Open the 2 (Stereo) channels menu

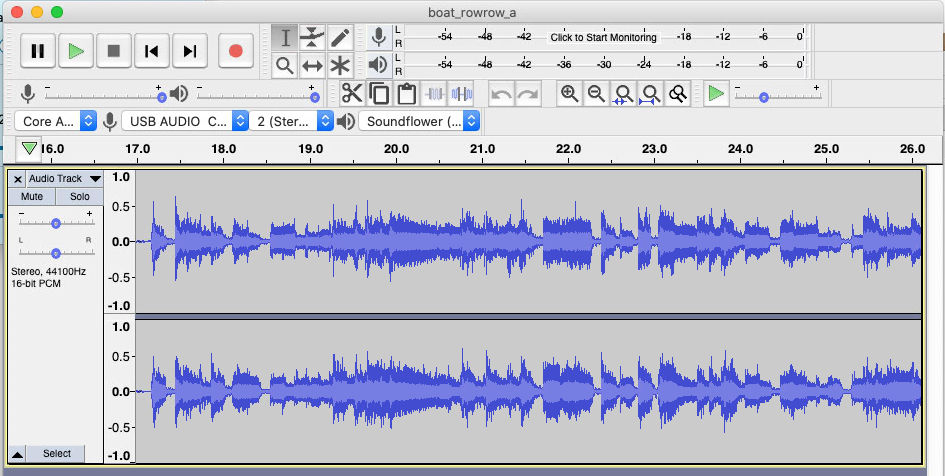point(292,121)
